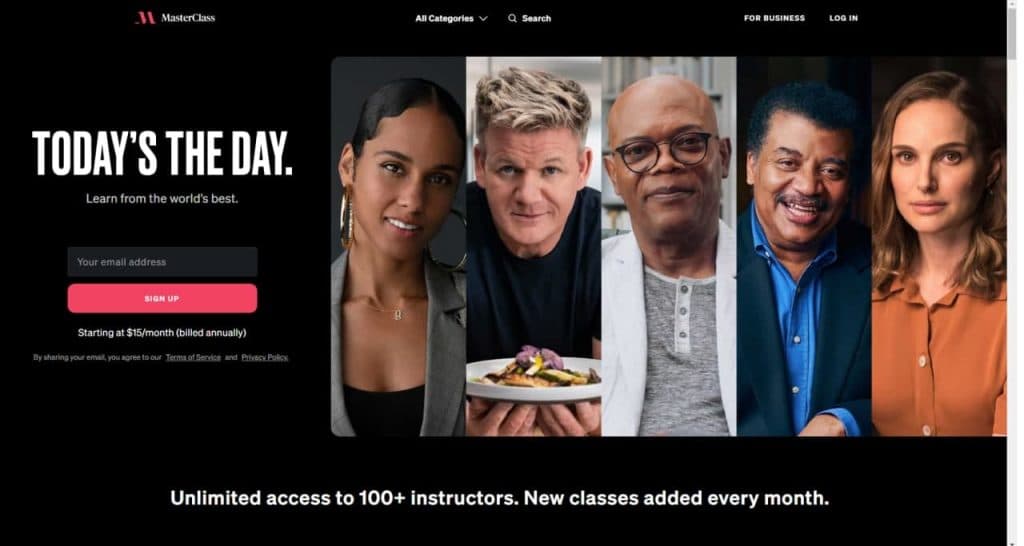Viewport: 1024px width, 546px height.
Task: Focus the Your email address field
Action: tap(163, 262)
